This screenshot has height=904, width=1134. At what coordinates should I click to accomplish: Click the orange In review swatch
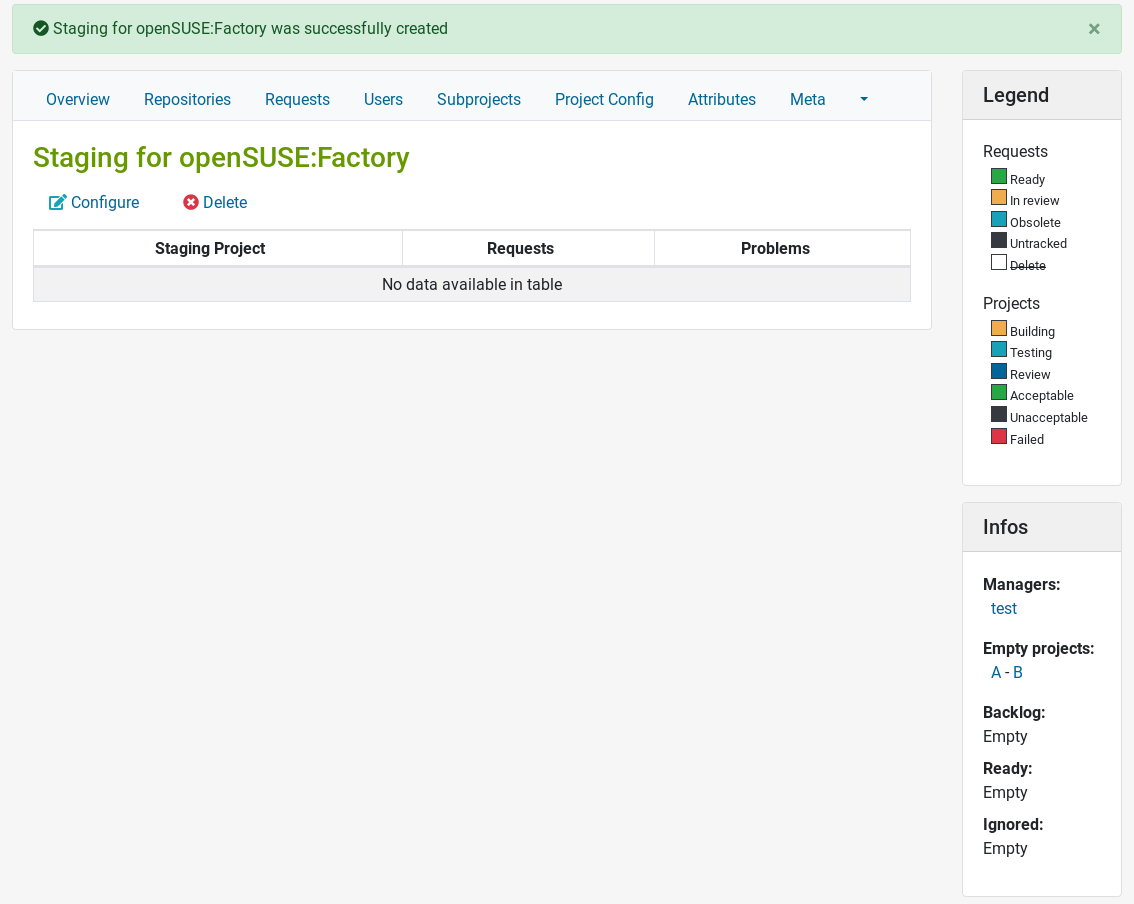999,197
